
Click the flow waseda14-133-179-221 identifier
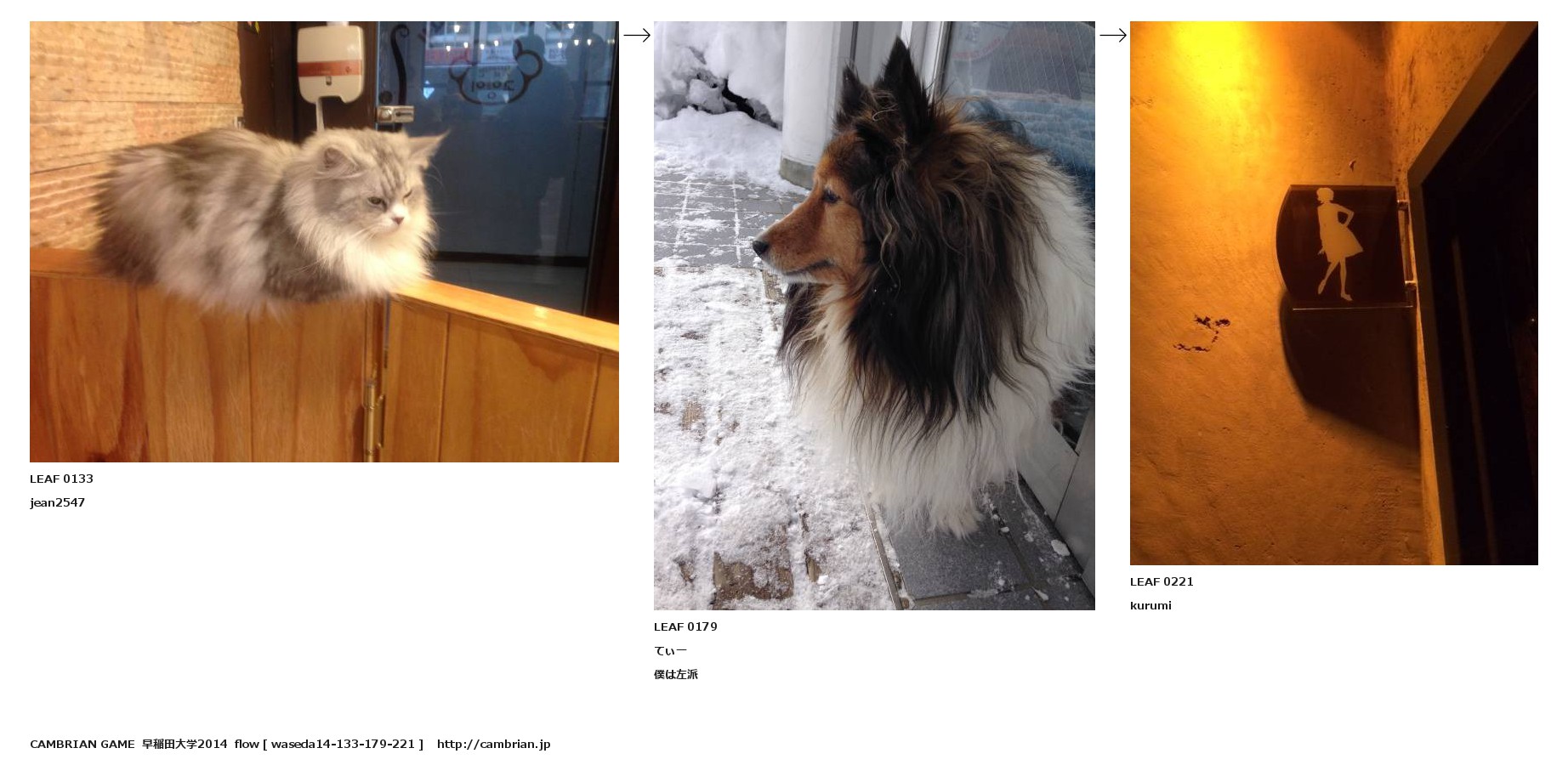328,744
